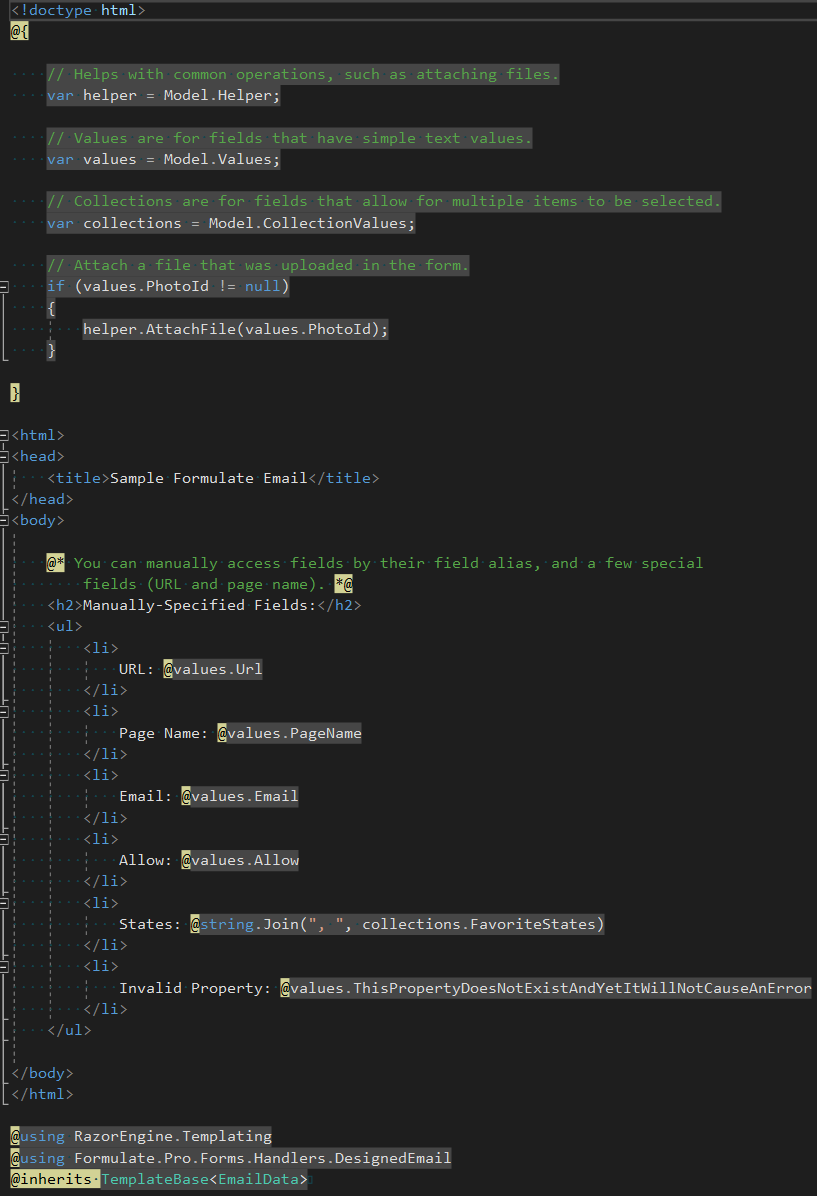Collapse the ul list fold region
Image resolution: width=817 pixels, height=1196 pixels.
point(5,625)
